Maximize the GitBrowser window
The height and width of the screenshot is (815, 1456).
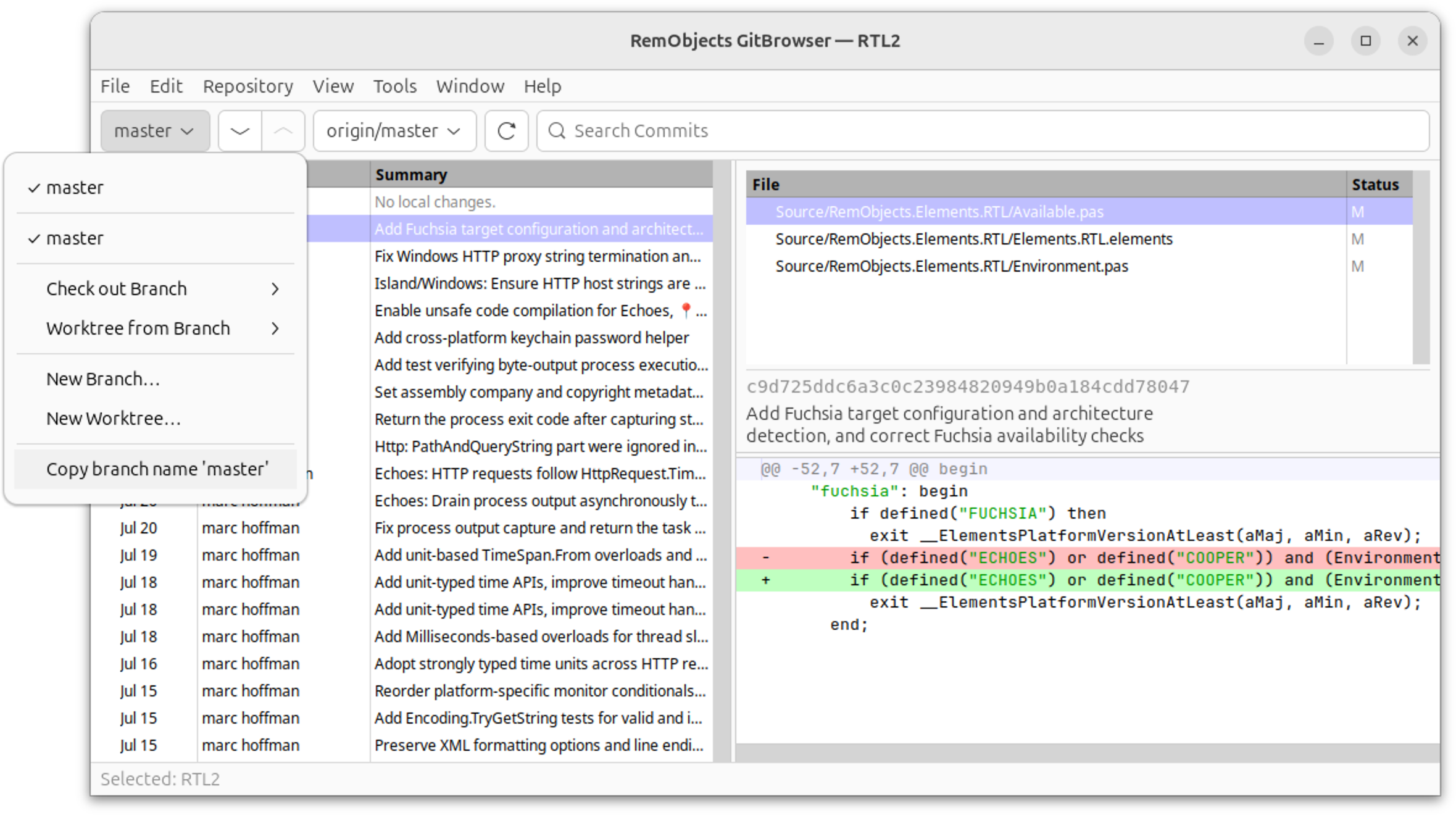(x=1366, y=41)
